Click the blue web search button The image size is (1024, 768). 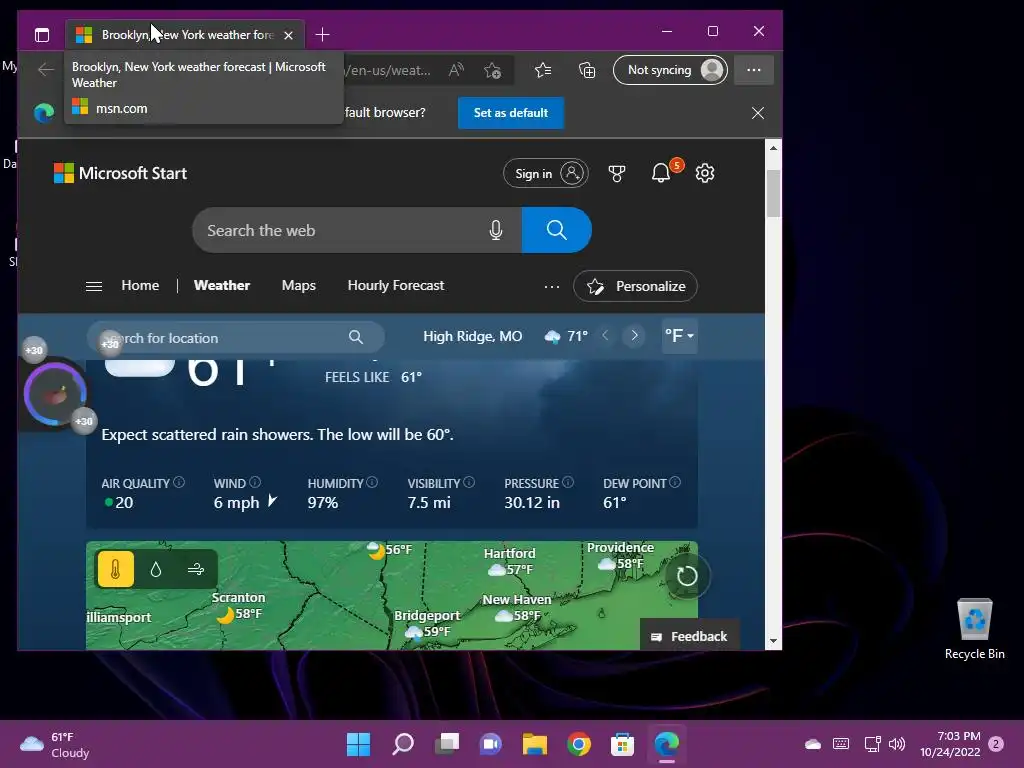(x=556, y=230)
